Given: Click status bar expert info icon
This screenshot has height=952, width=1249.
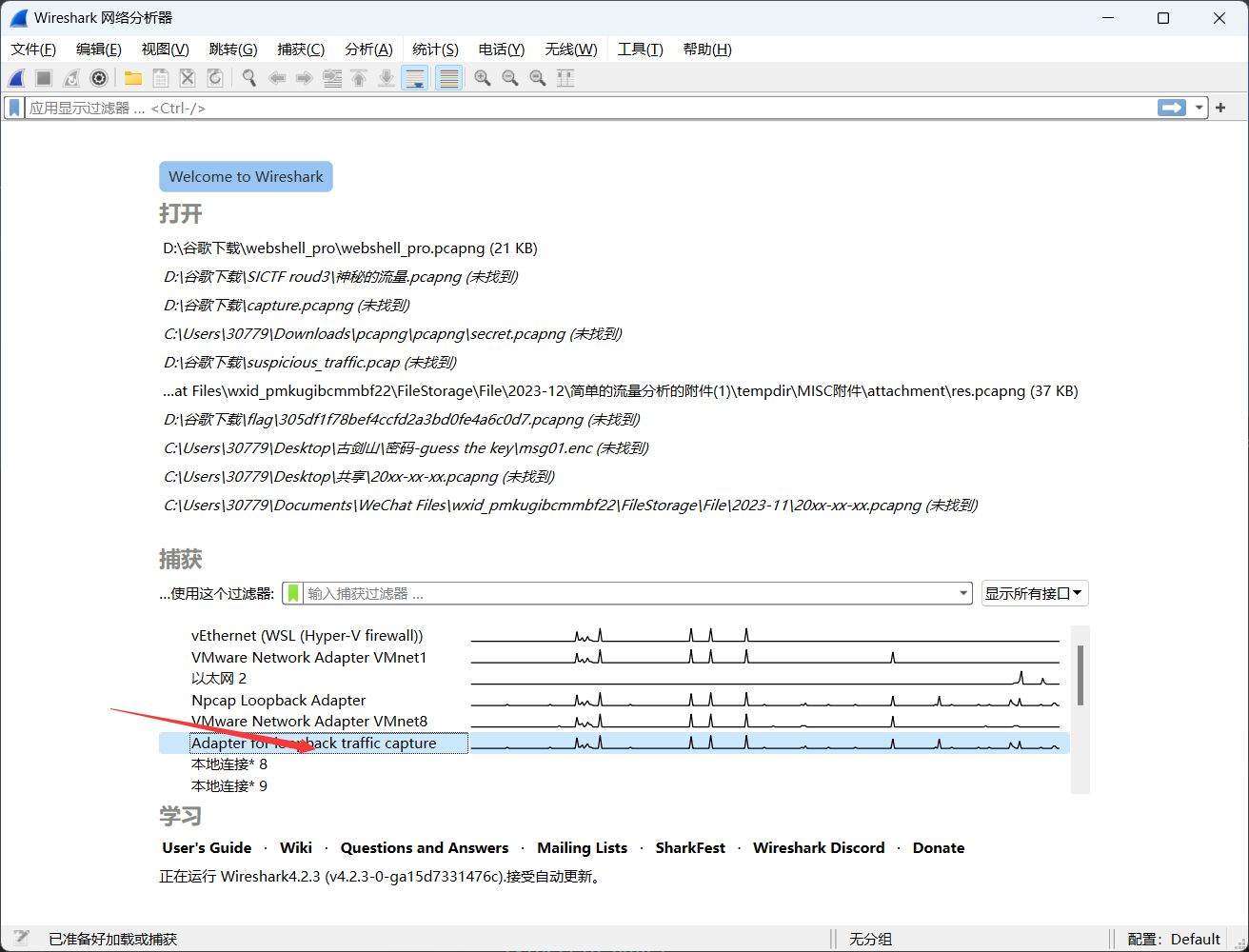Looking at the screenshot, I should (x=22, y=939).
